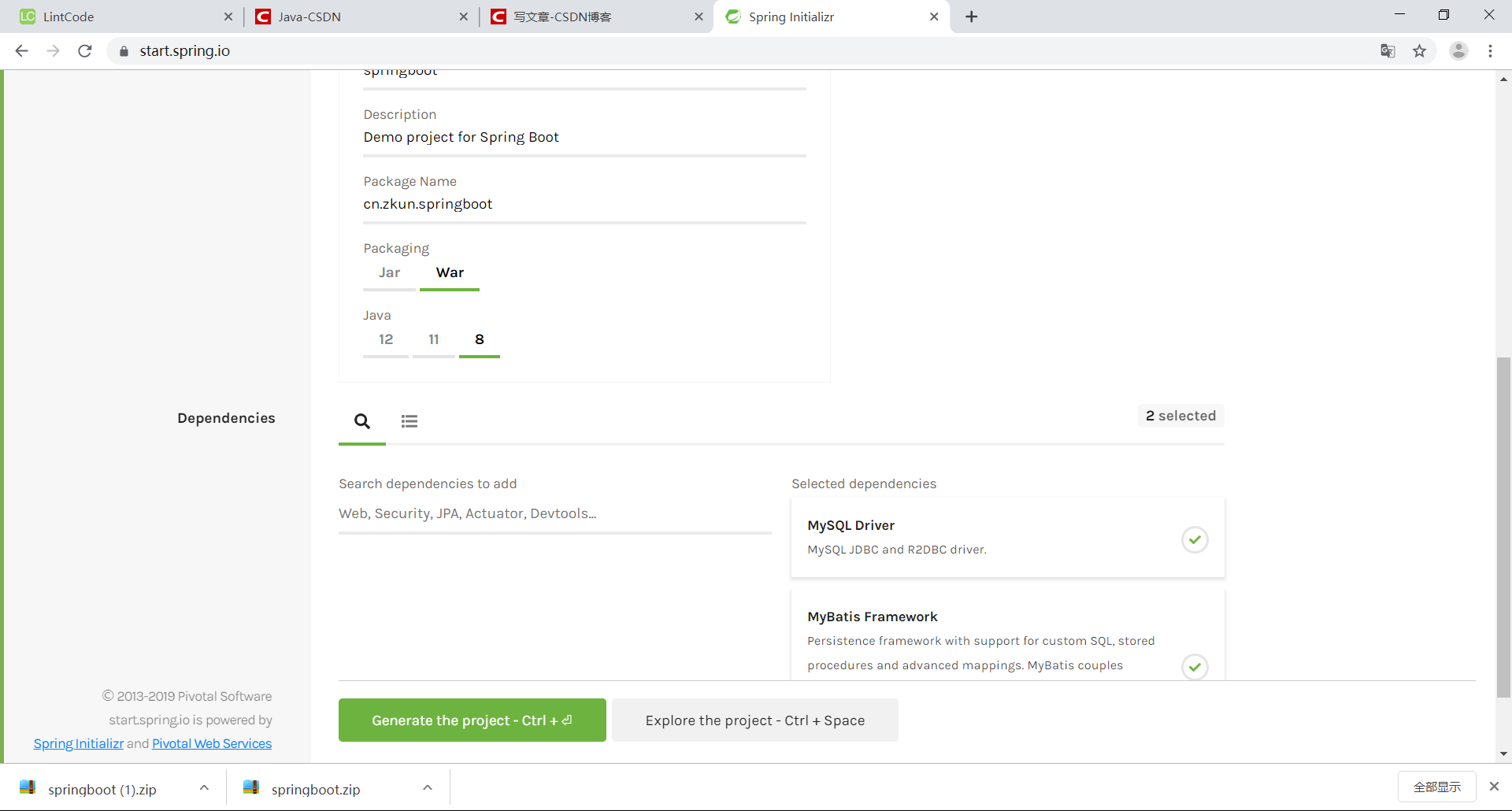The image size is (1512, 811).
Task: Click the Dependencies section heading
Action: tap(226, 418)
